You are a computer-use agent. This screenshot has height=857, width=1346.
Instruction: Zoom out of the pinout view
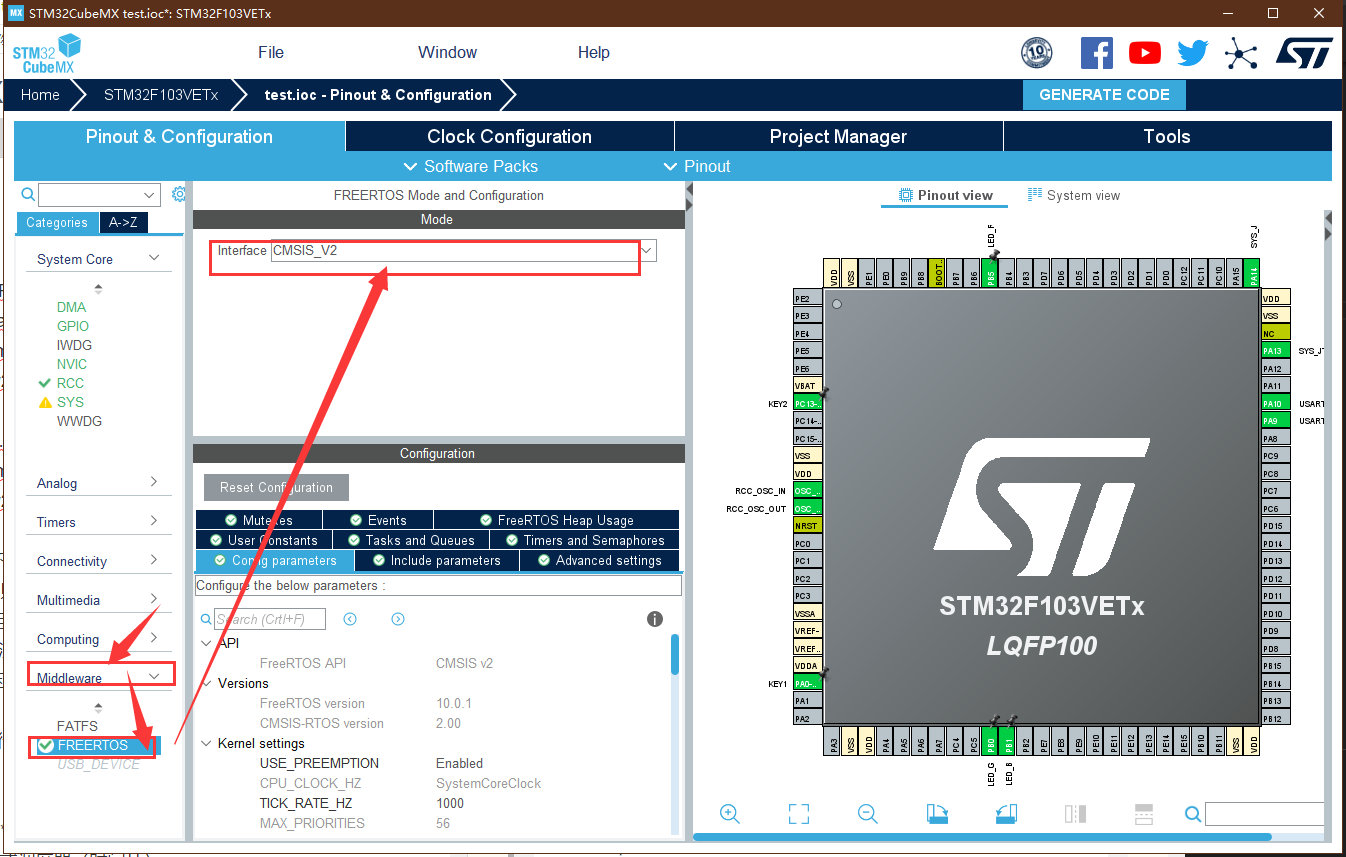point(868,814)
